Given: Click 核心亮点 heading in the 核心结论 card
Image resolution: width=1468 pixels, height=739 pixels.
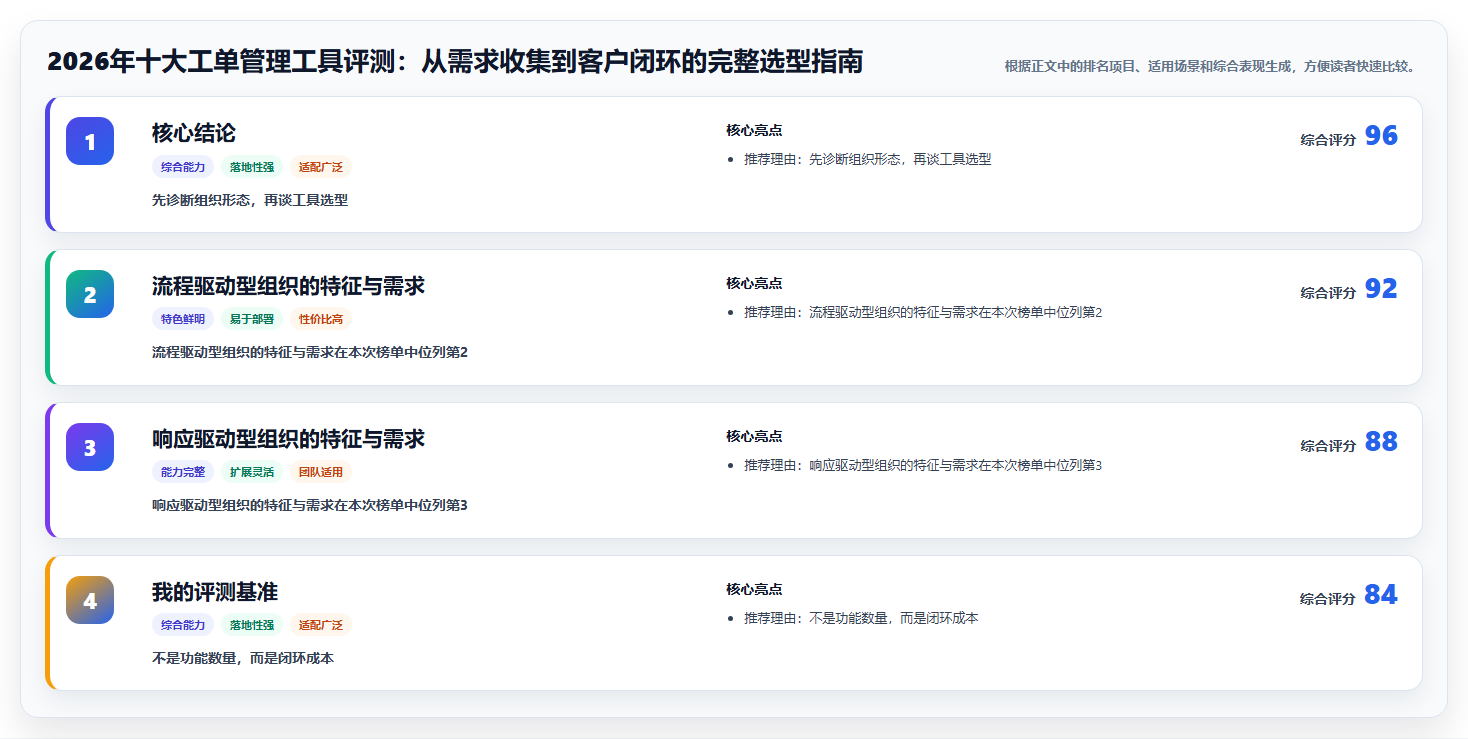Looking at the screenshot, I should point(754,130).
